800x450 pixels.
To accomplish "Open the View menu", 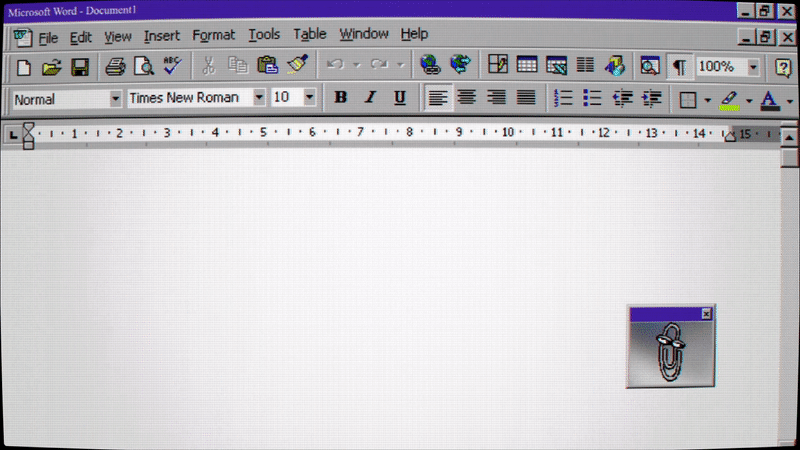I will coord(118,37).
